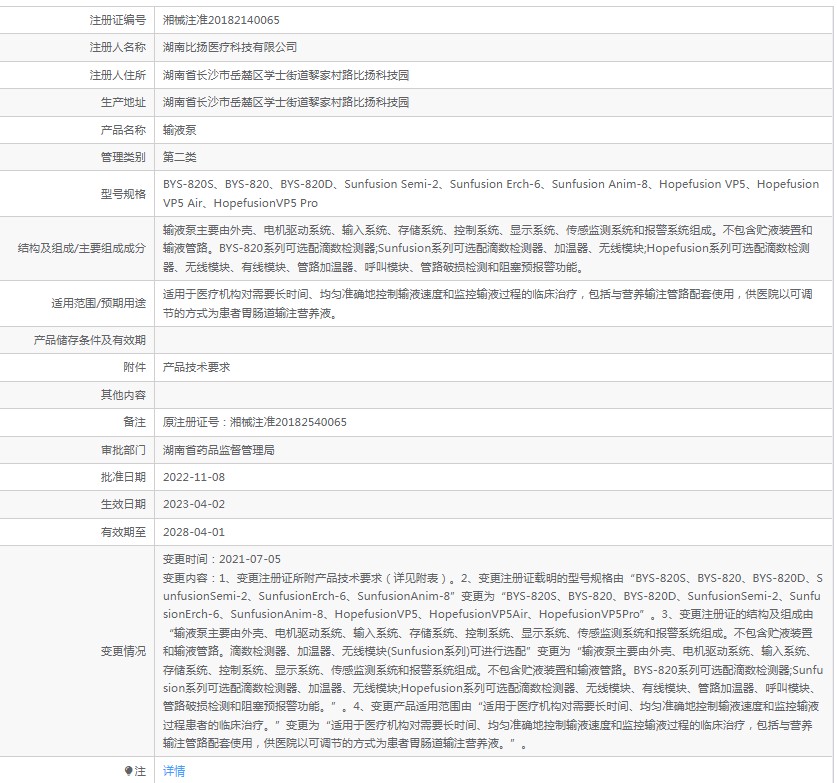Click the pin icon beside the 注 label

(x=128, y=771)
